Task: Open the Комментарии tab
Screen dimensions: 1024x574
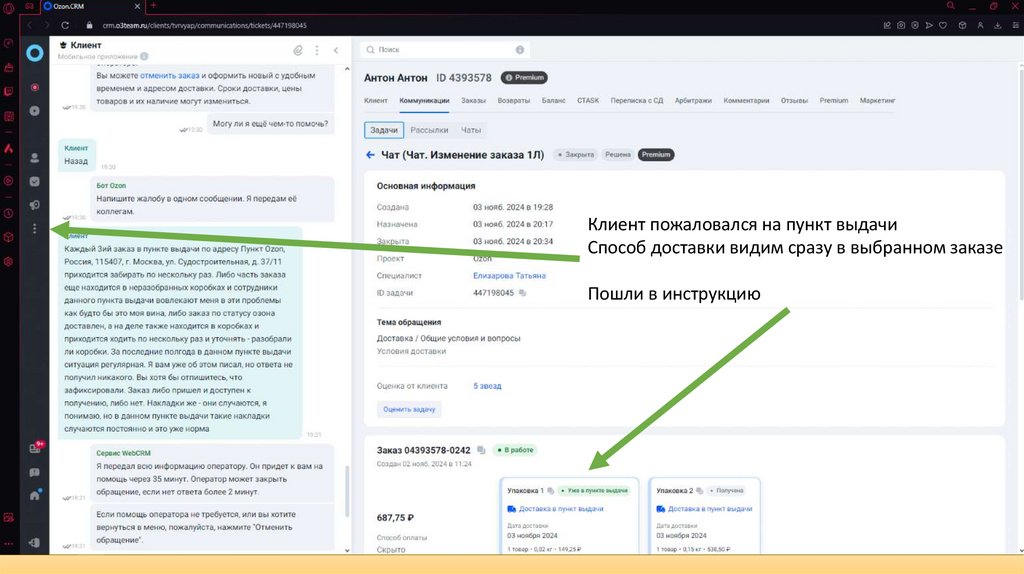Action: click(746, 101)
